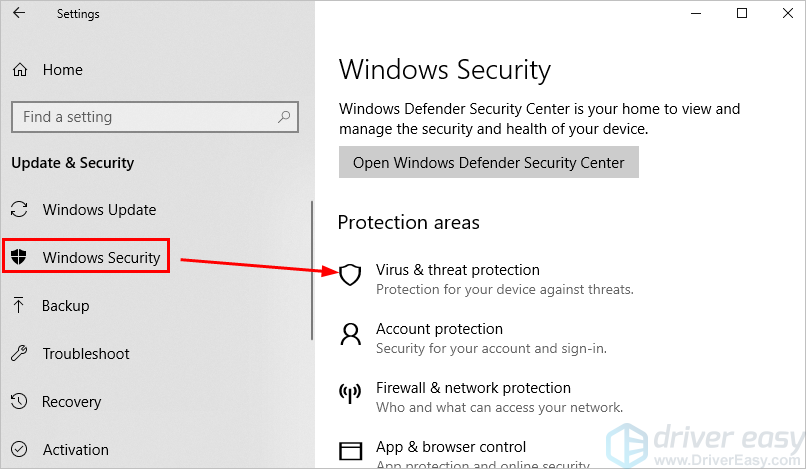Click the Firewall network signal icon
The height and width of the screenshot is (469, 806).
[x=350, y=393]
